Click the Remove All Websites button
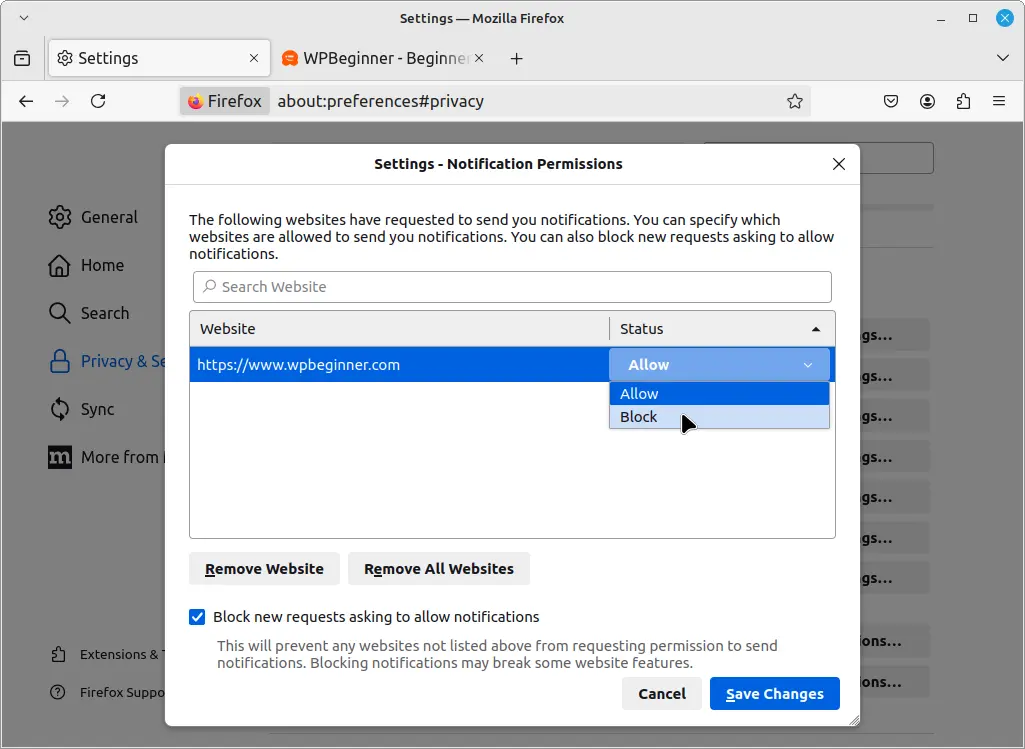 (x=439, y=569)
